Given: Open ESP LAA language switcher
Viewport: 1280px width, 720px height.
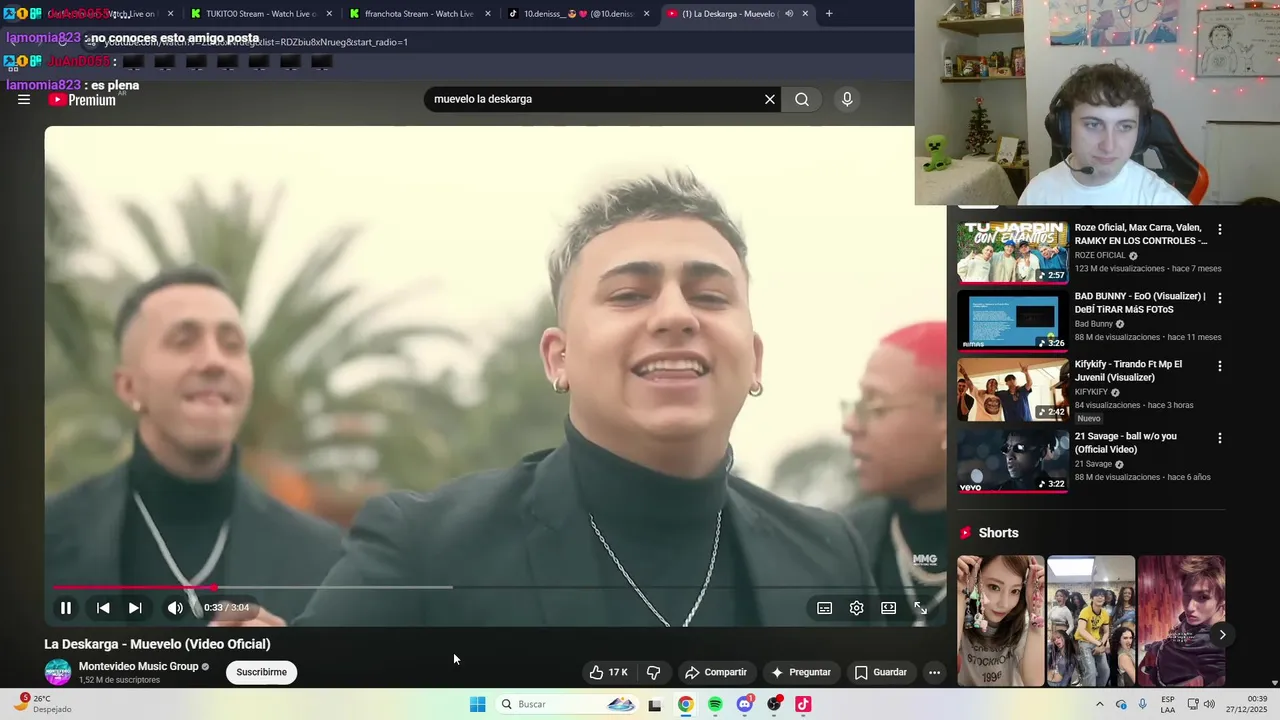Looking at the screenshot, I should [1168, 704].
